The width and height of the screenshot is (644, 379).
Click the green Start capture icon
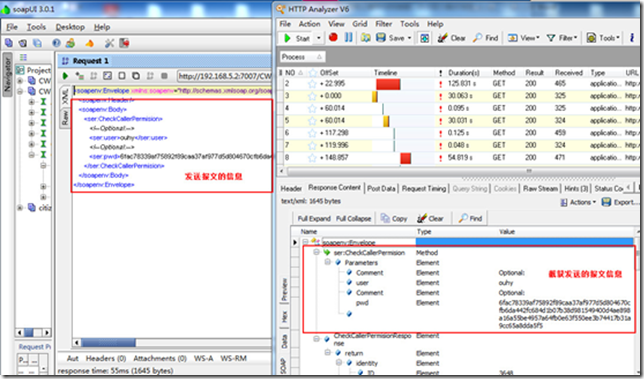tap(287, 38)
